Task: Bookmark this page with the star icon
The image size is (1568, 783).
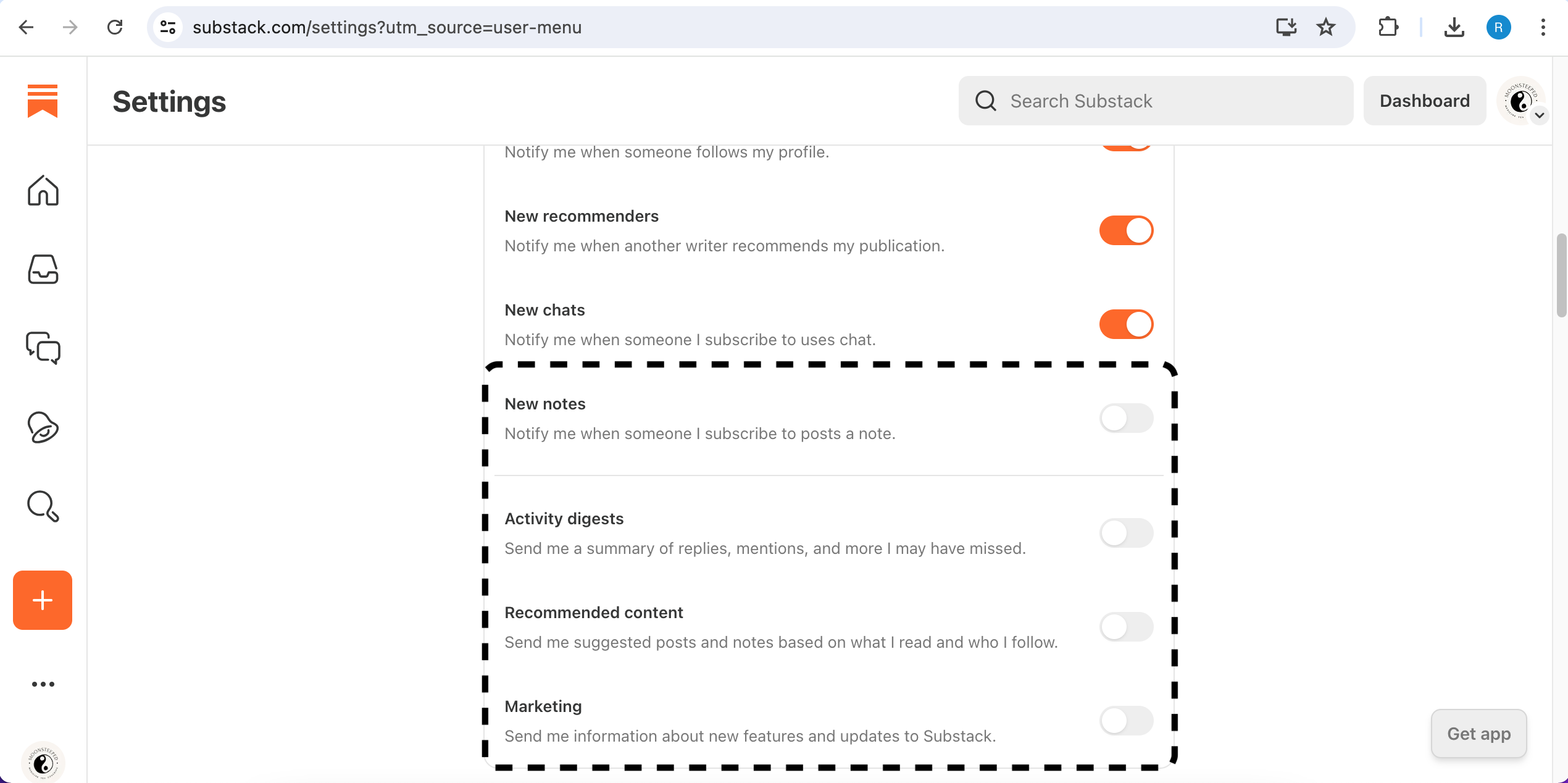Action: (x=1325, y=27)
